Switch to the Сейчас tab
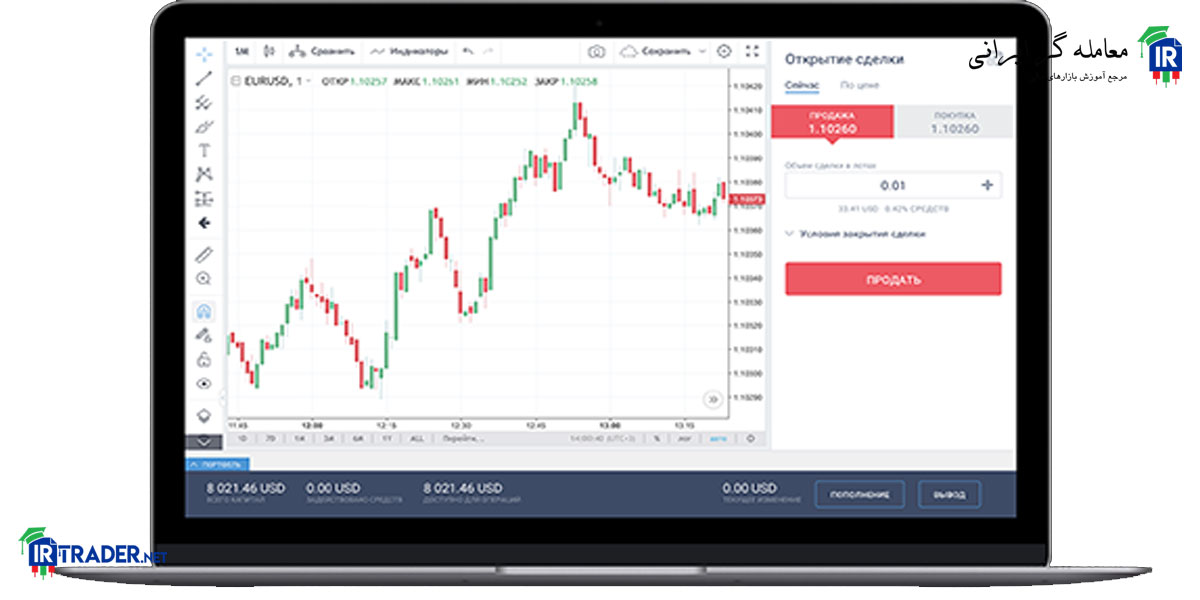1200x600 pixels. [x=801, y=86]
